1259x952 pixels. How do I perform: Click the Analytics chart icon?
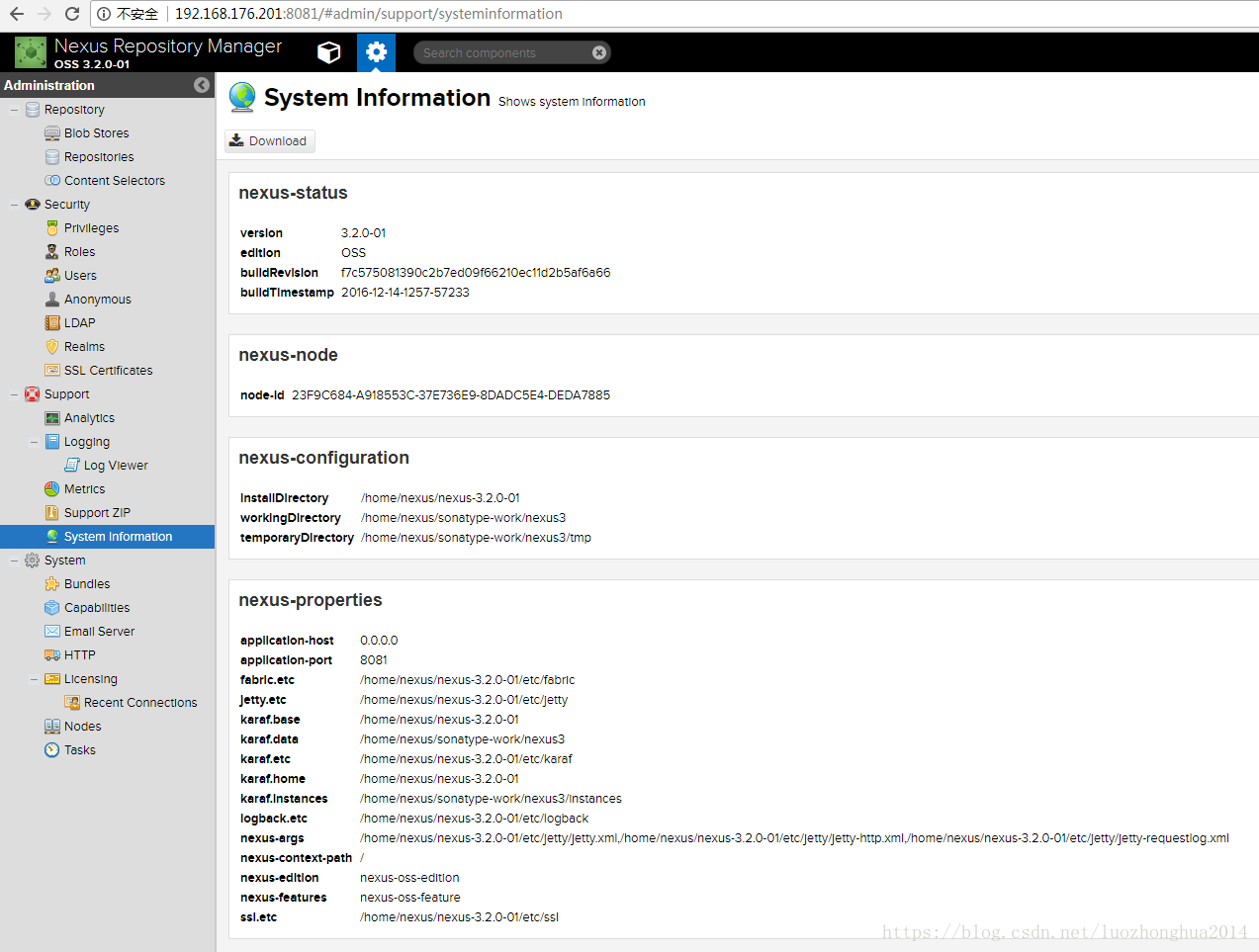[x=52, y=418]
